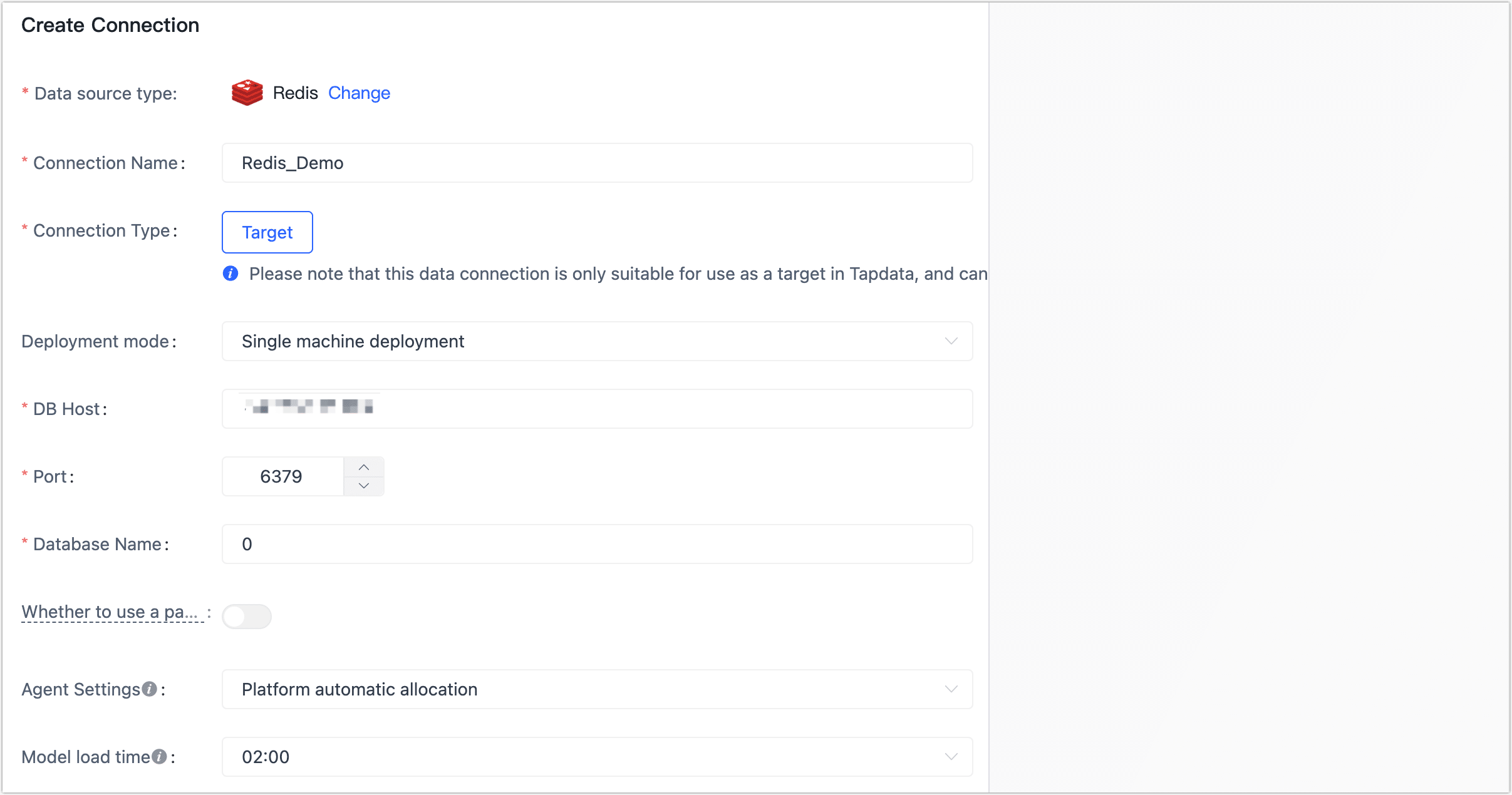Open the Model load time dropdown
This screenshot has width=1512, height=795.
point(595,756)
